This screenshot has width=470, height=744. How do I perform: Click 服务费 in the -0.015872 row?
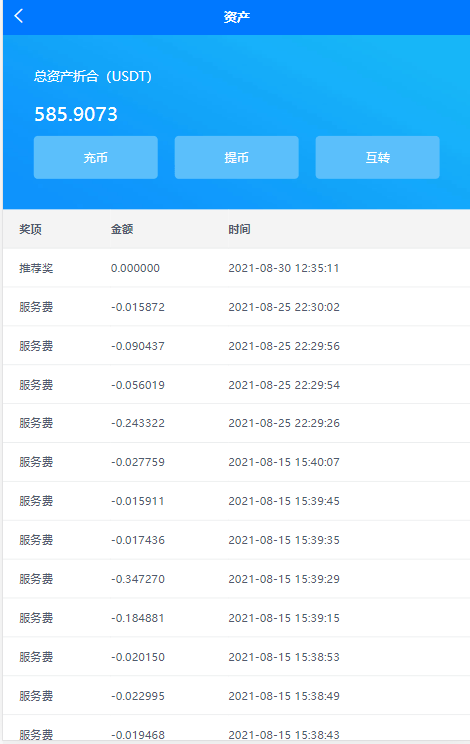(x=36, y=307)
